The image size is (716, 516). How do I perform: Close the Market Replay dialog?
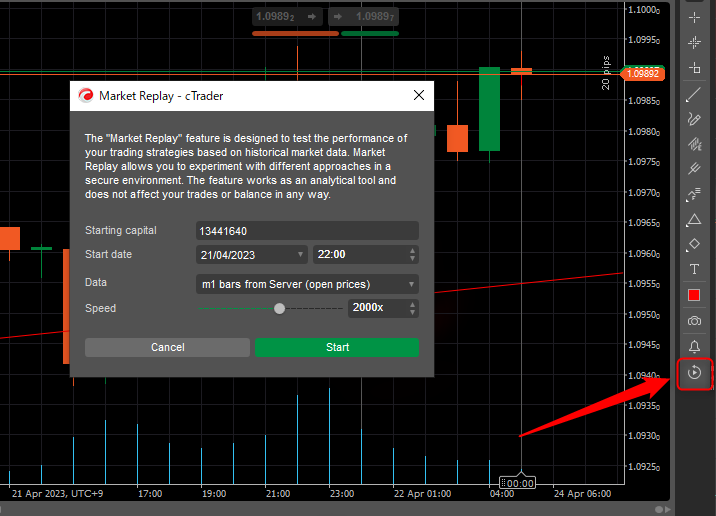point(419,95)
